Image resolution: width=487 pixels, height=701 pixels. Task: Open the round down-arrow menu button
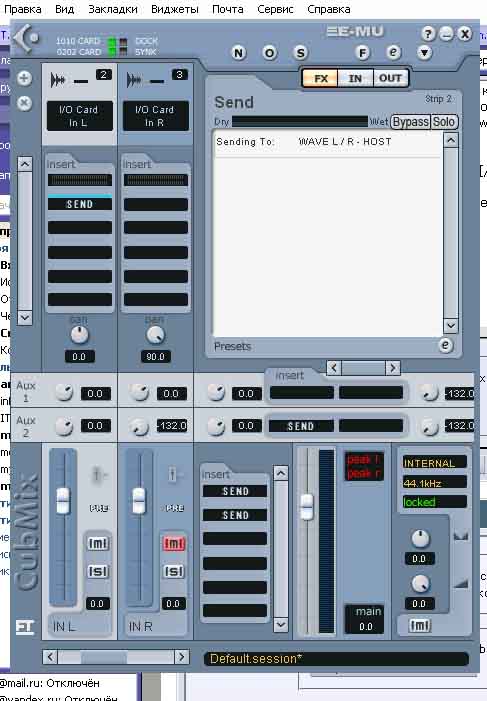(x=424, y=53)
